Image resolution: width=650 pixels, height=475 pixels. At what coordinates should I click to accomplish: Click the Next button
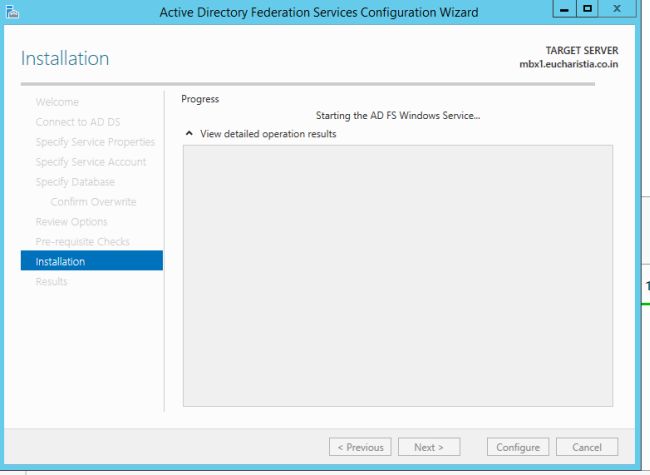click(x=429, y=447)
